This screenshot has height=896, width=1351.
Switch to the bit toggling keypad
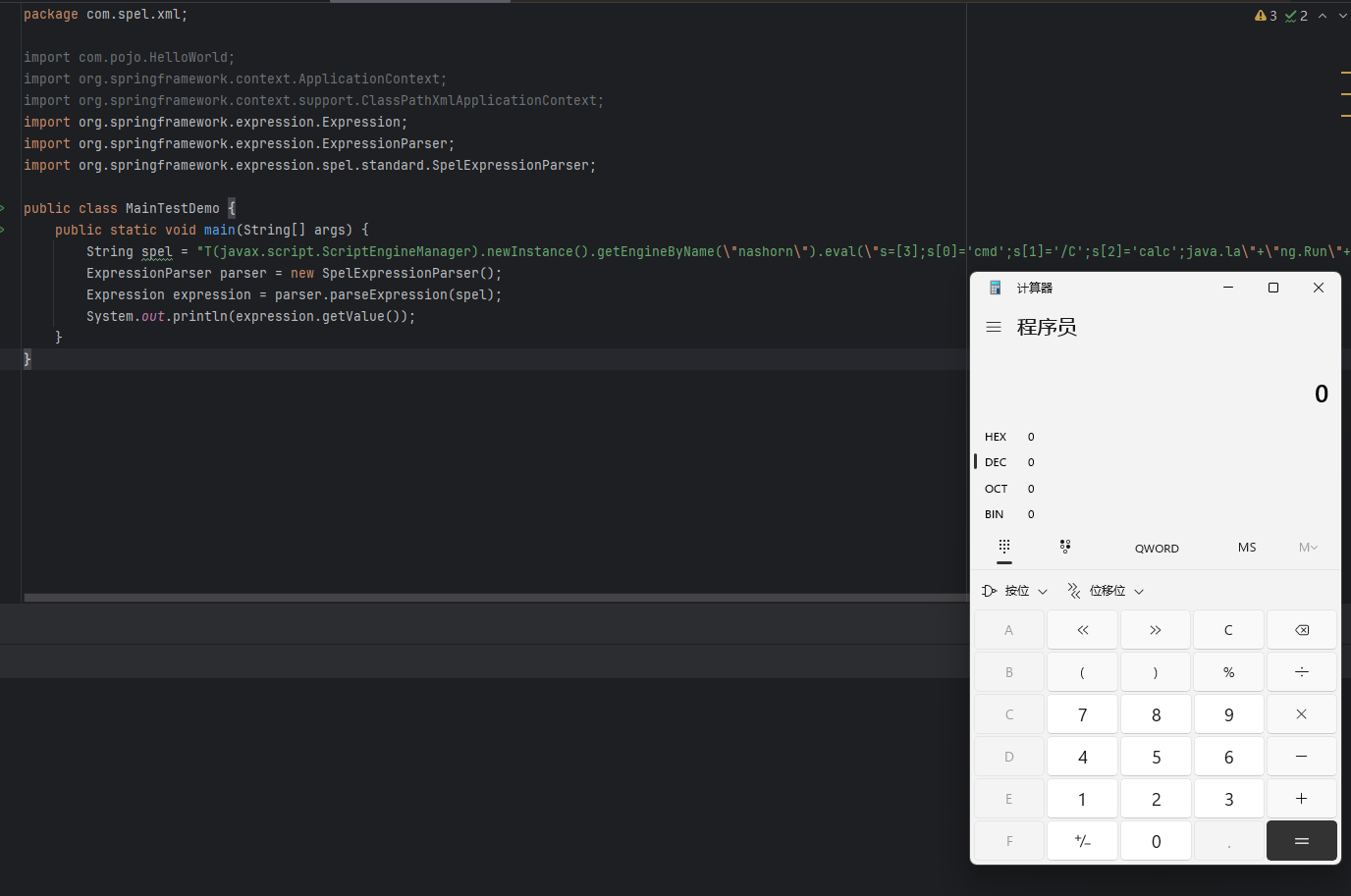pos(1065,547)
